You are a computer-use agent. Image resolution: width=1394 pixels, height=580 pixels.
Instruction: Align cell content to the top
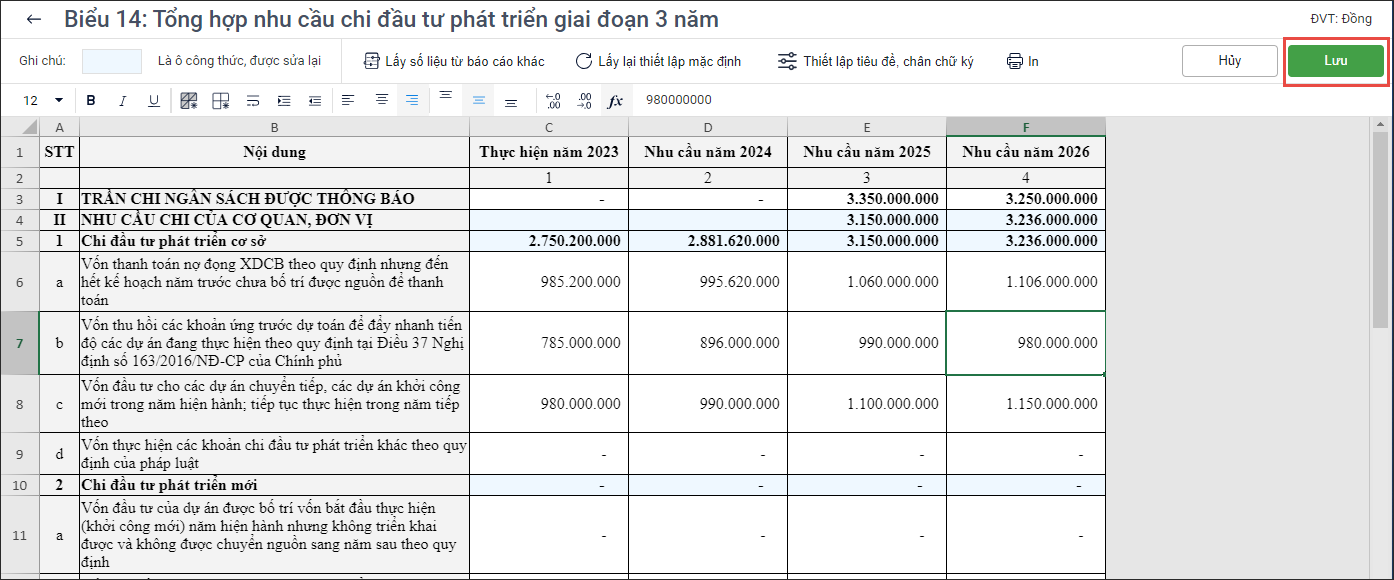[x=446, y=97]
